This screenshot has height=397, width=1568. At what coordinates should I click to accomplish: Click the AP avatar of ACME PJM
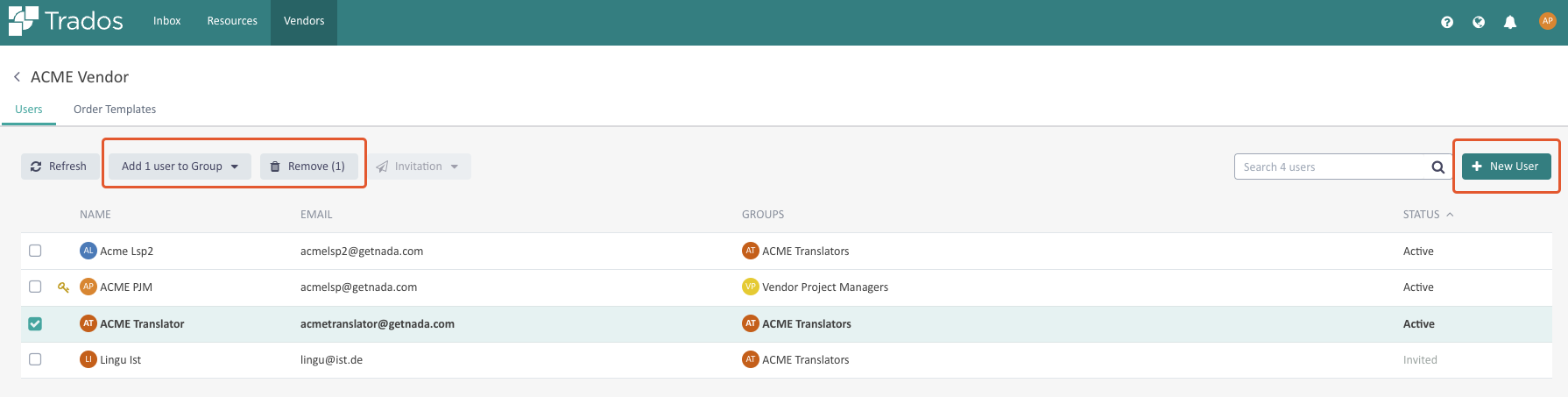88,287
